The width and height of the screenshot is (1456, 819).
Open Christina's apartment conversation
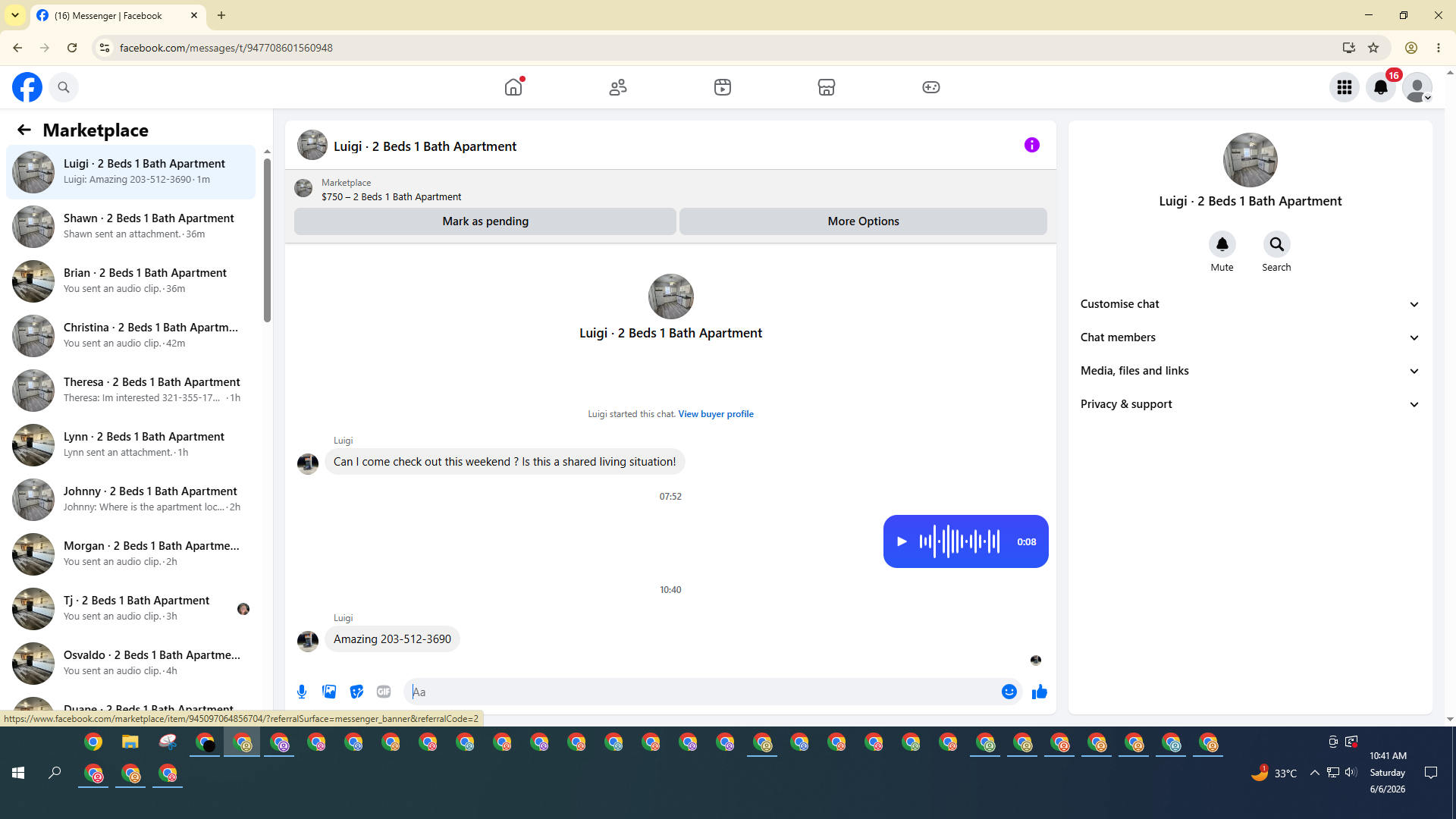click(x=131, y=335)
